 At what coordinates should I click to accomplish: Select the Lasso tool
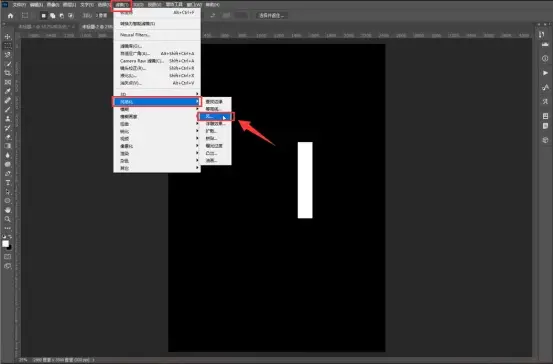click(7, 55)
